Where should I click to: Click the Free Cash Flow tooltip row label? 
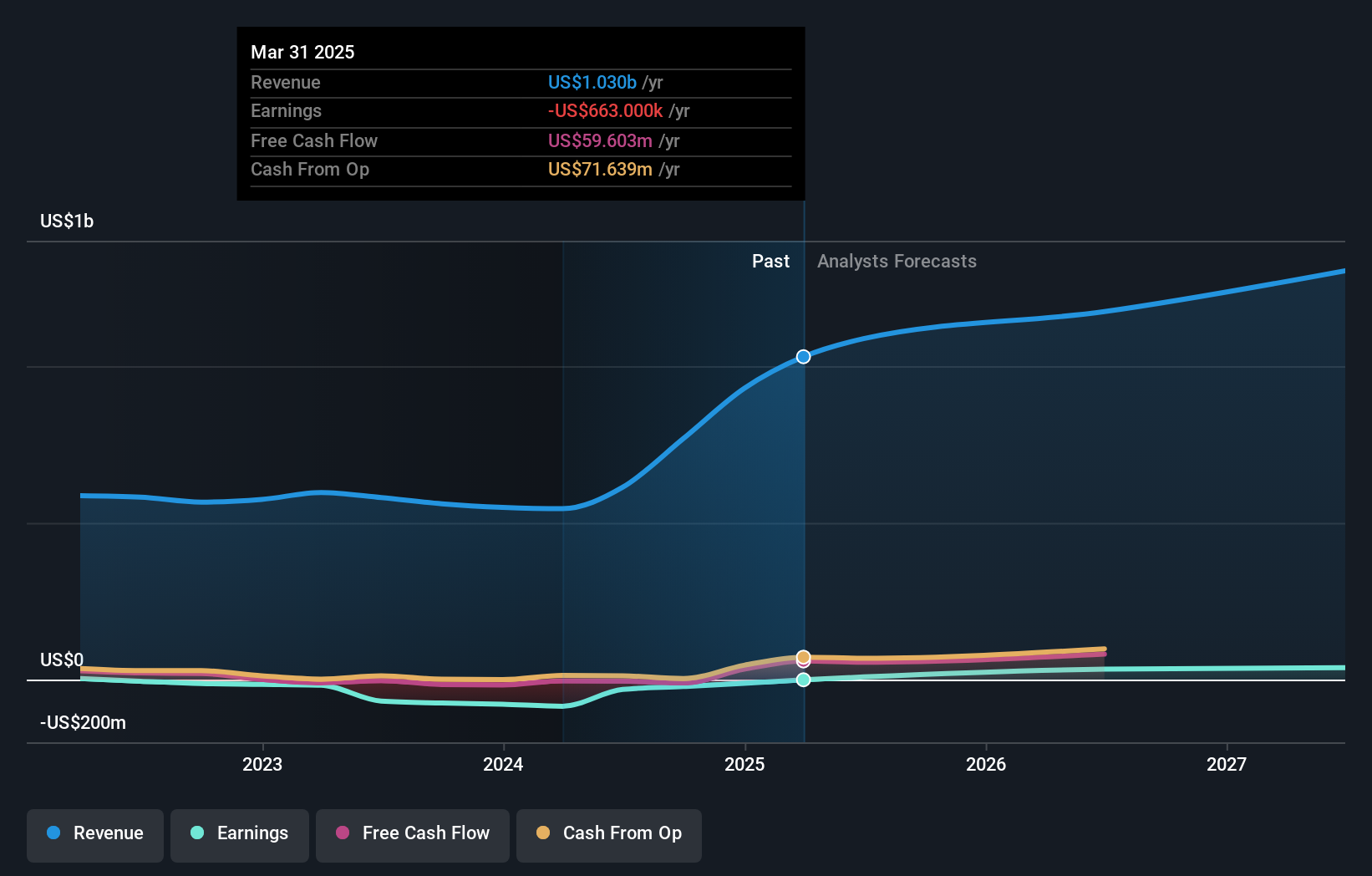pos(314,140)
